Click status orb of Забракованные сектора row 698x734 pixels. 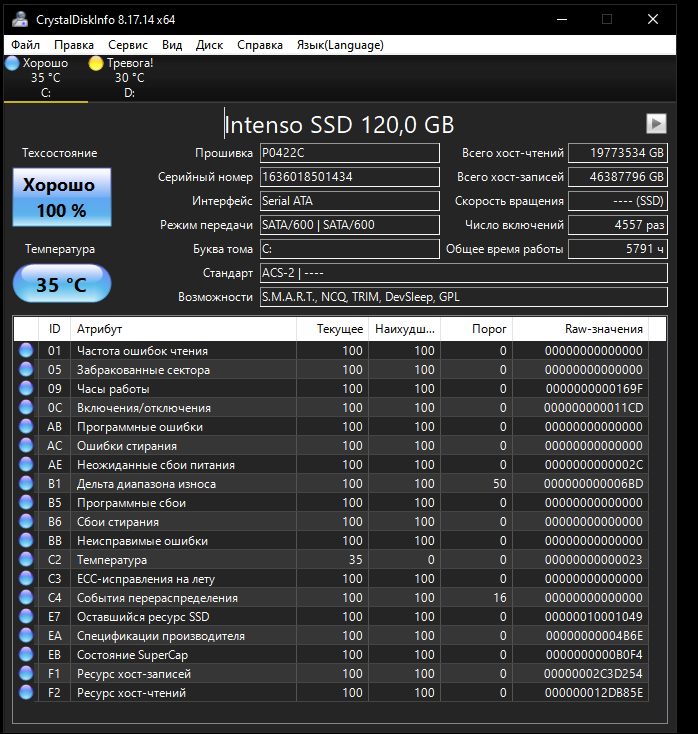(x=26, y=370)
